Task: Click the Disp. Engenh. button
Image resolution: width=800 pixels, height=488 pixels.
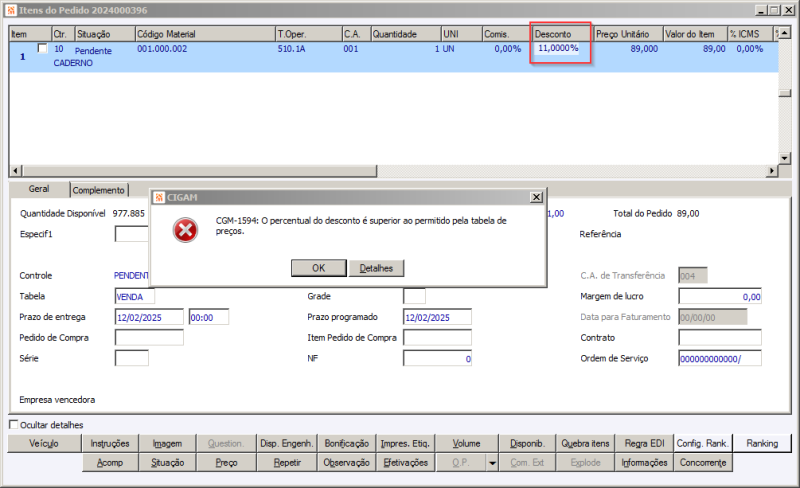Action: 286,443
